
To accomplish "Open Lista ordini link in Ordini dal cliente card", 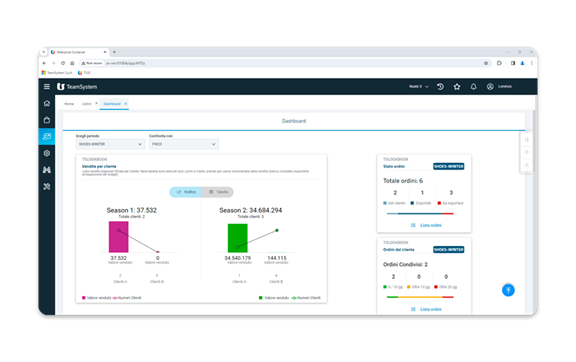I will coord(426,309).
